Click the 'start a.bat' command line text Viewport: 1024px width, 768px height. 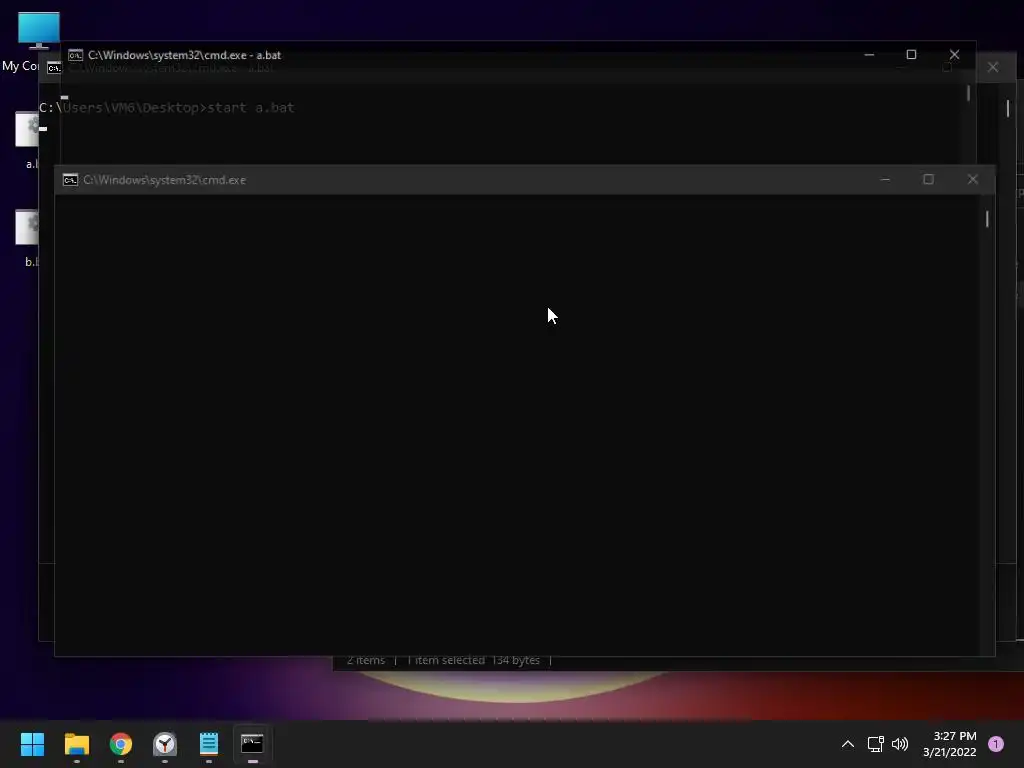251,108
